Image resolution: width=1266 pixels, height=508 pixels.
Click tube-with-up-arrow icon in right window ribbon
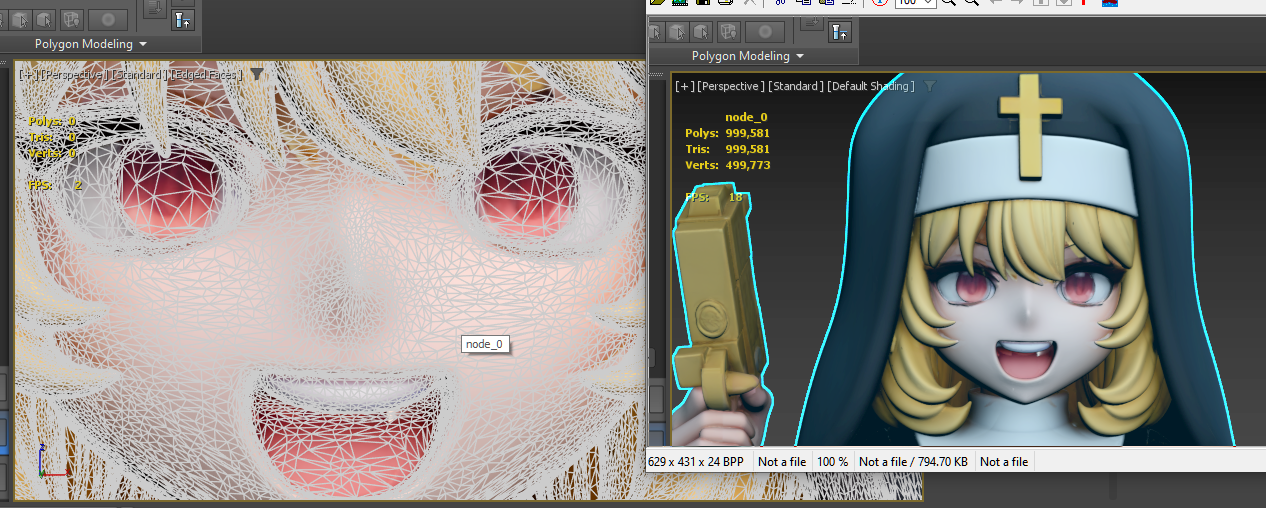point(840,31)
